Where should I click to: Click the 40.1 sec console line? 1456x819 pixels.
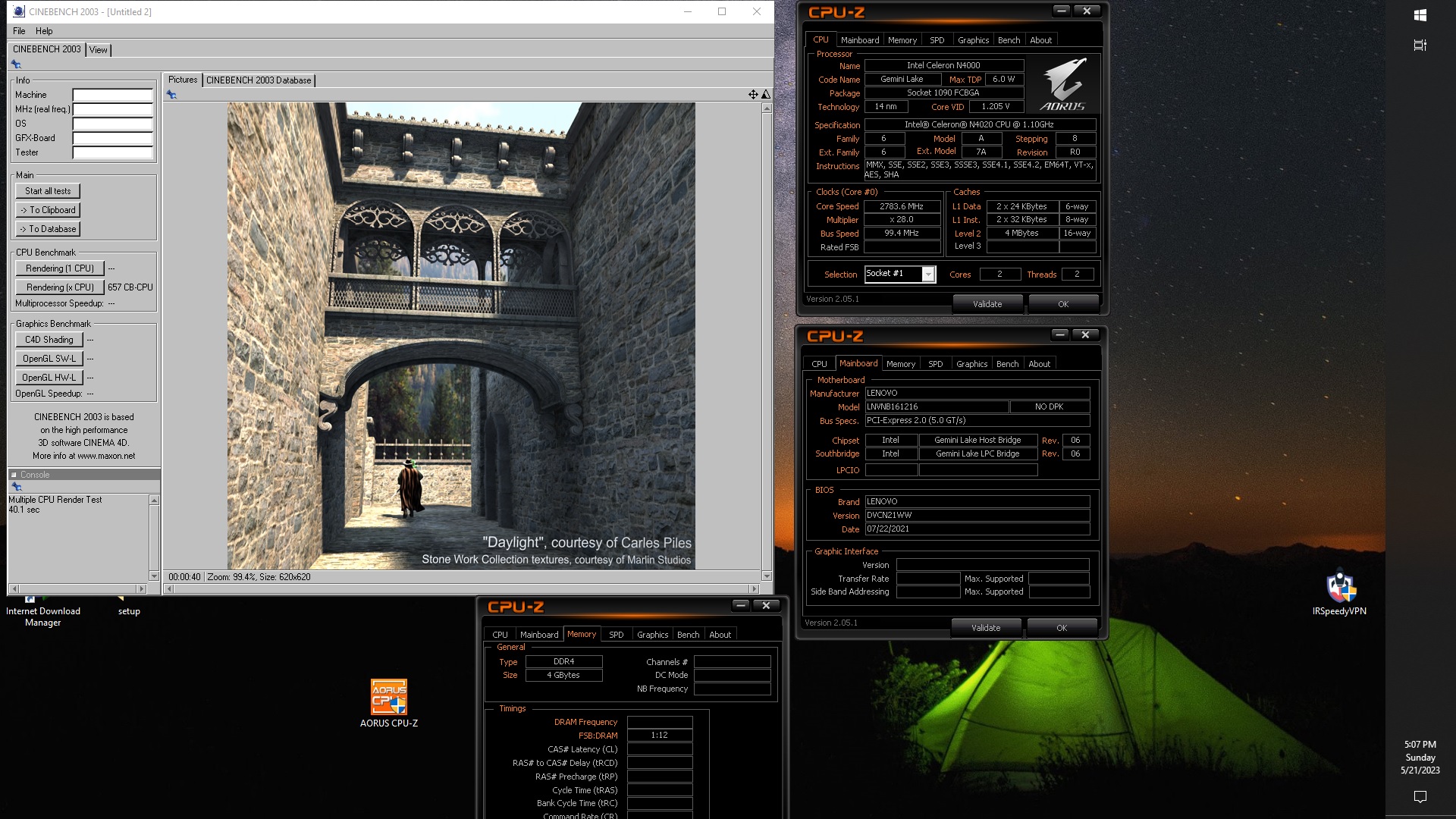tap(24, 510)
